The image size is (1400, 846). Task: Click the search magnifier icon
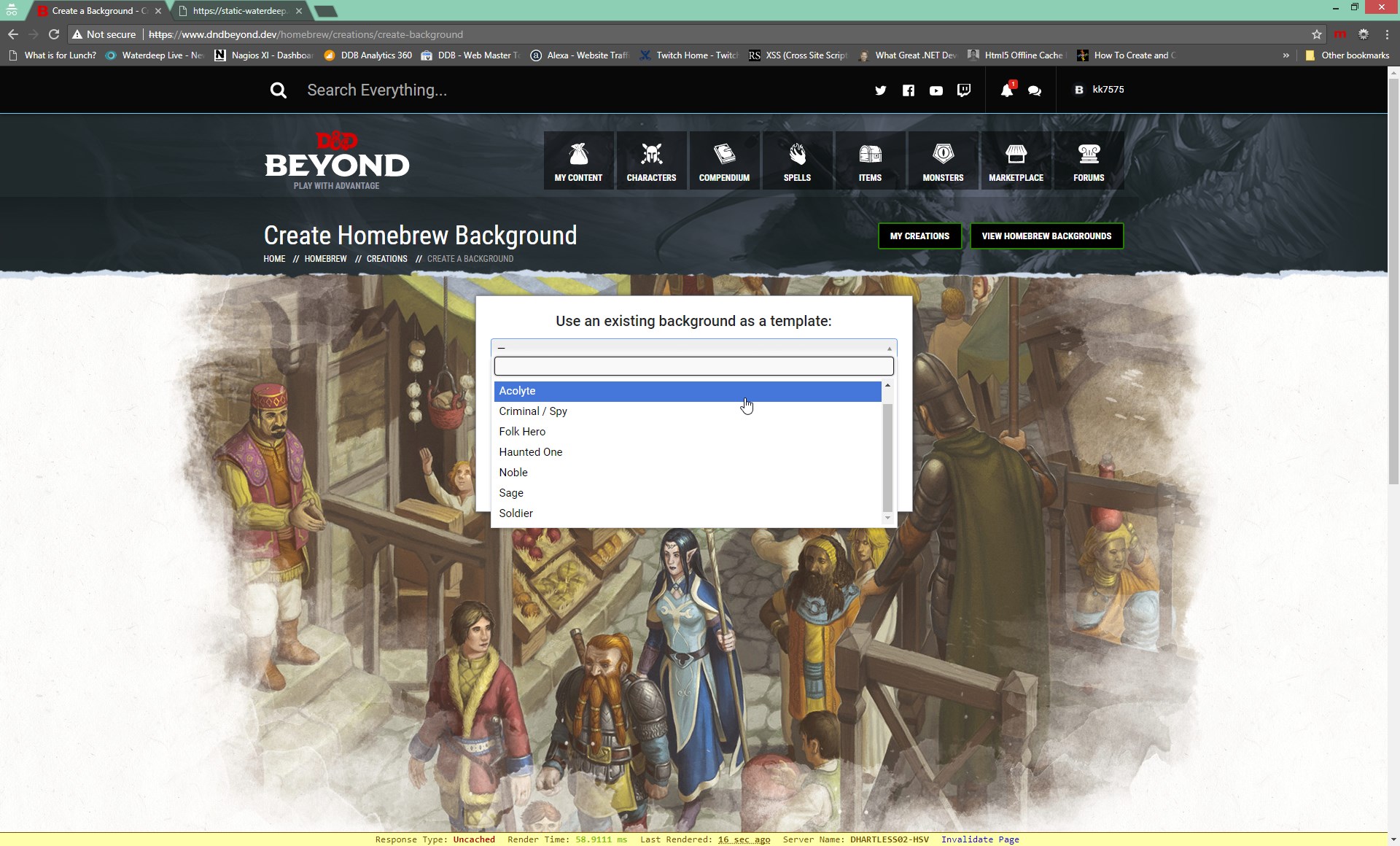click(278, 90)
